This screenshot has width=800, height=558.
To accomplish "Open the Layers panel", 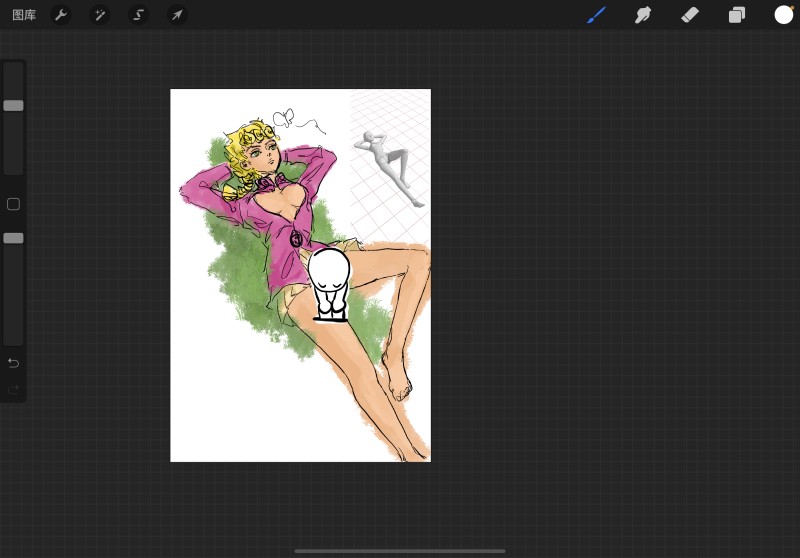I will coord(737,15).
